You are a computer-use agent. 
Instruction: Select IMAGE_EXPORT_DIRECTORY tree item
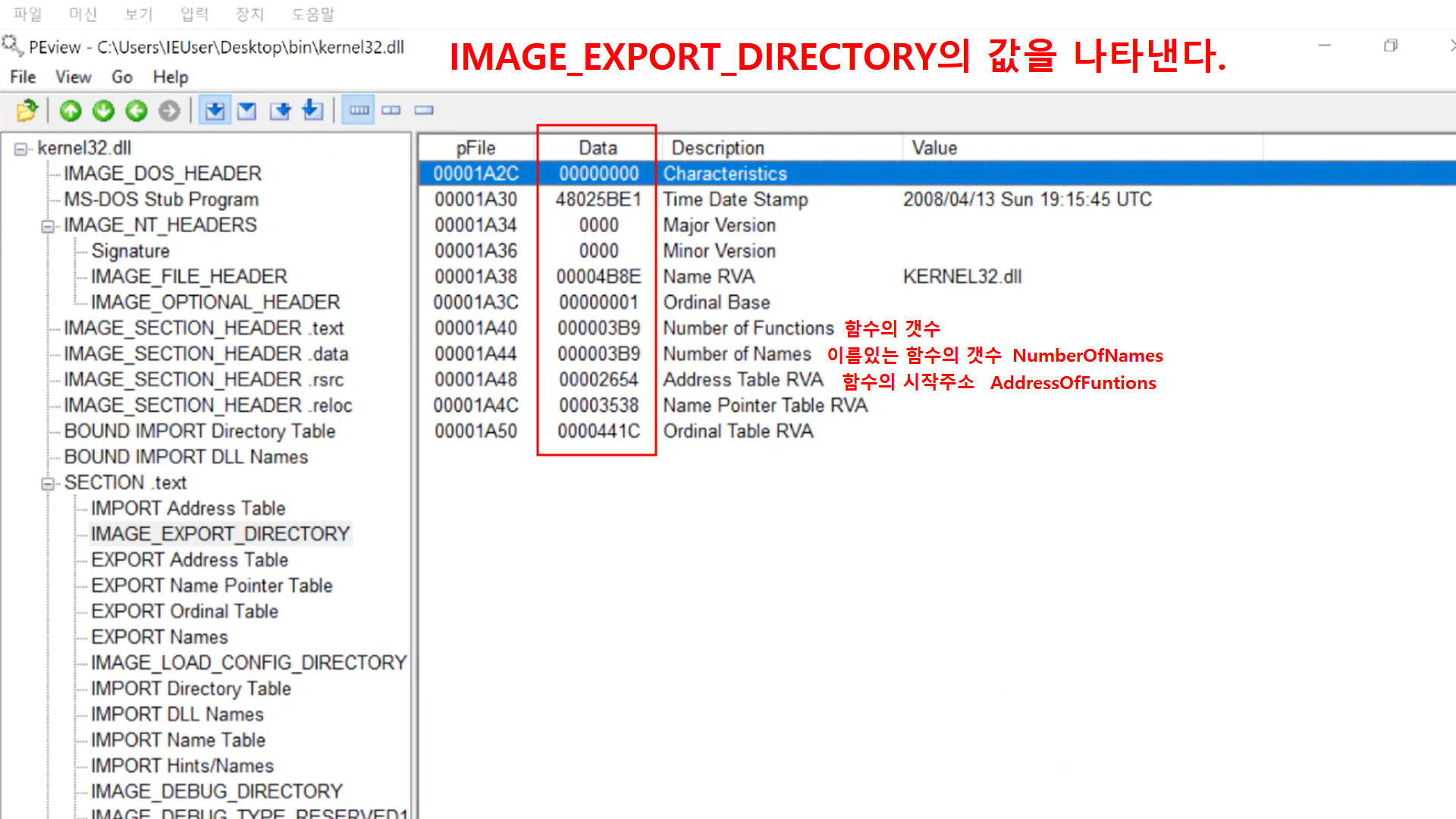pyautogui.click(x=221, y=535)
